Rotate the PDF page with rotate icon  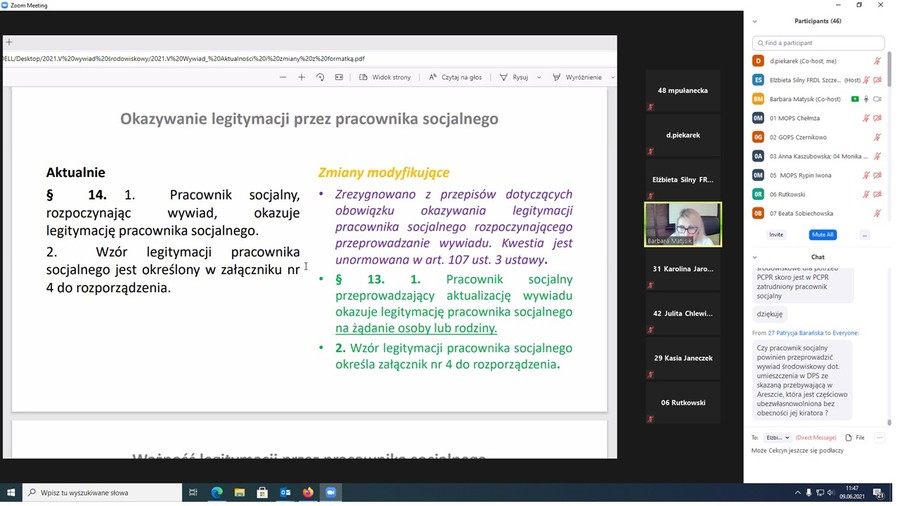pos(320,77)
